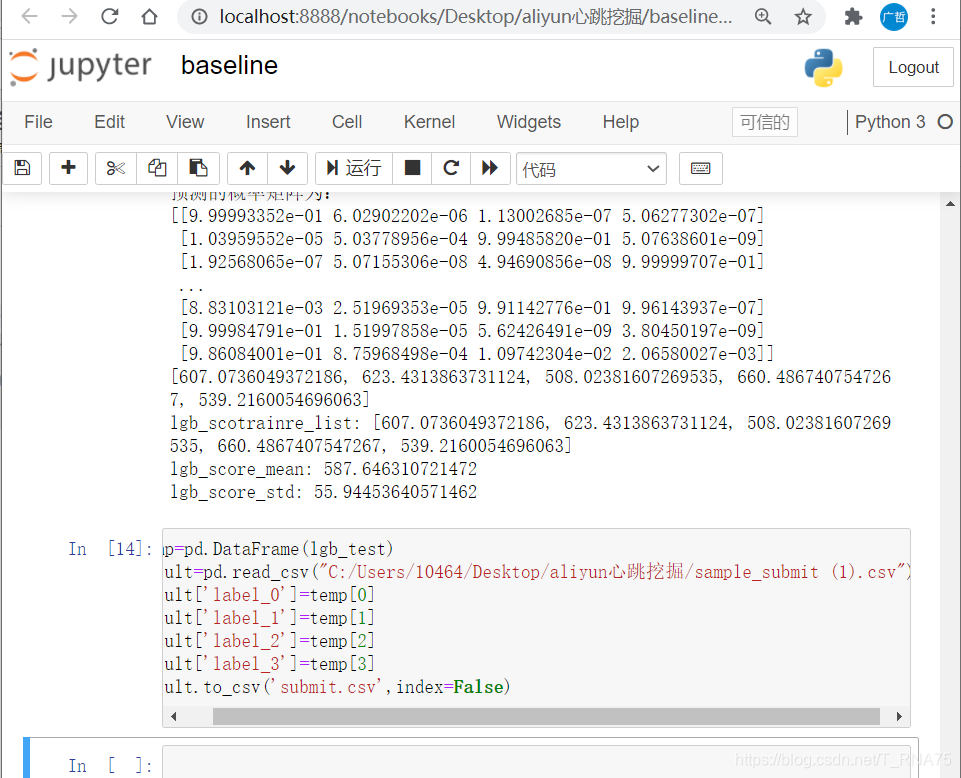Open the Edit menu
The image size is (961, 778).
pos(109,122)
